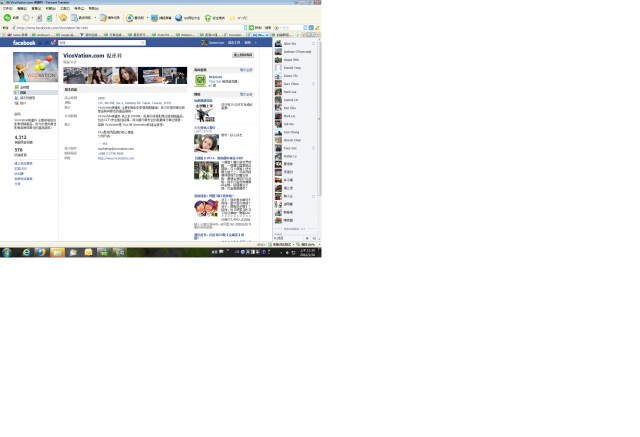640x437 pixels.
Task: Open chat with Gary Chou
Action: pyautogui.click(x=295, y=84)
